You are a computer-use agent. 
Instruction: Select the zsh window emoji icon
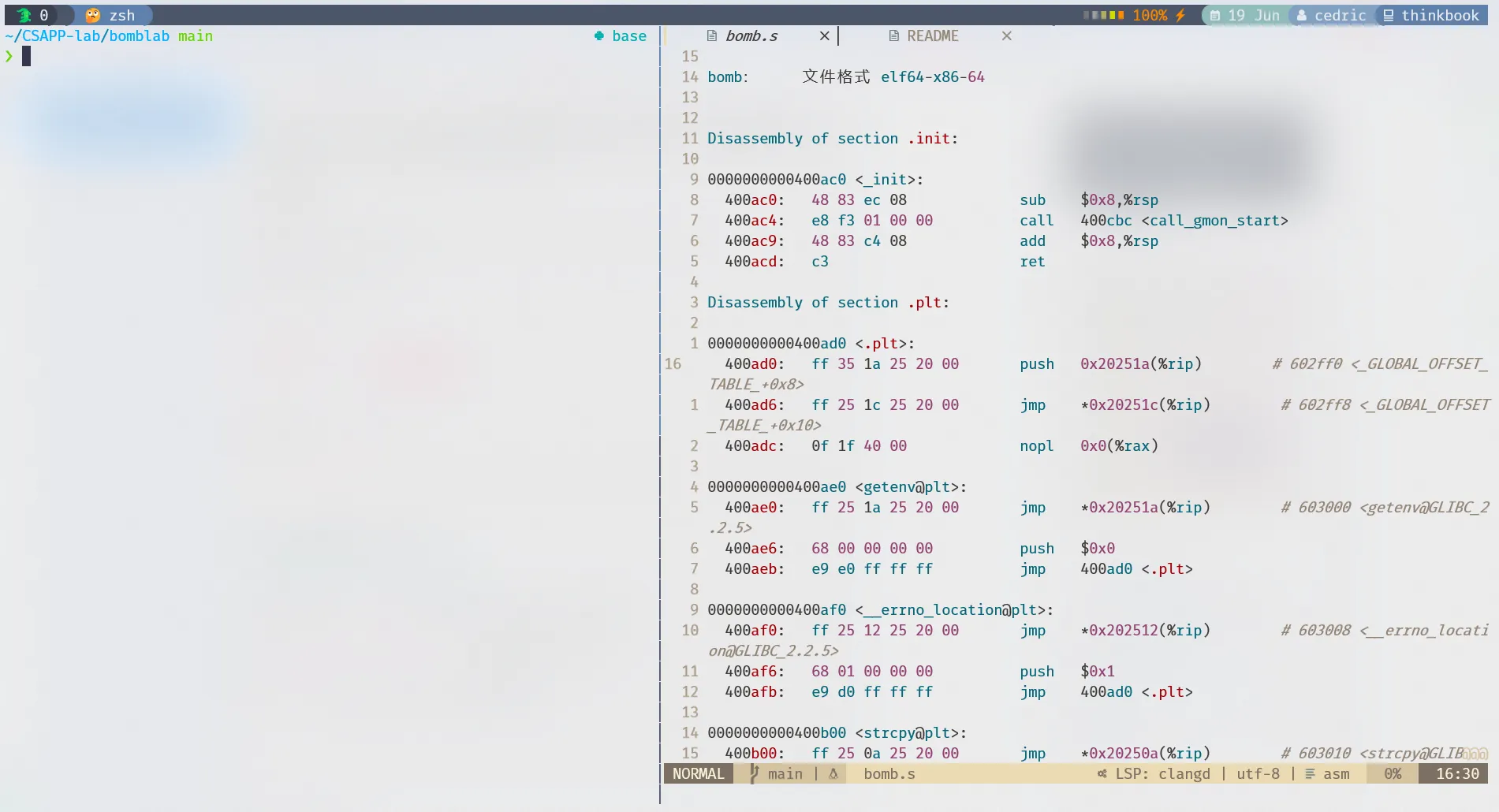tap(93, 15)
